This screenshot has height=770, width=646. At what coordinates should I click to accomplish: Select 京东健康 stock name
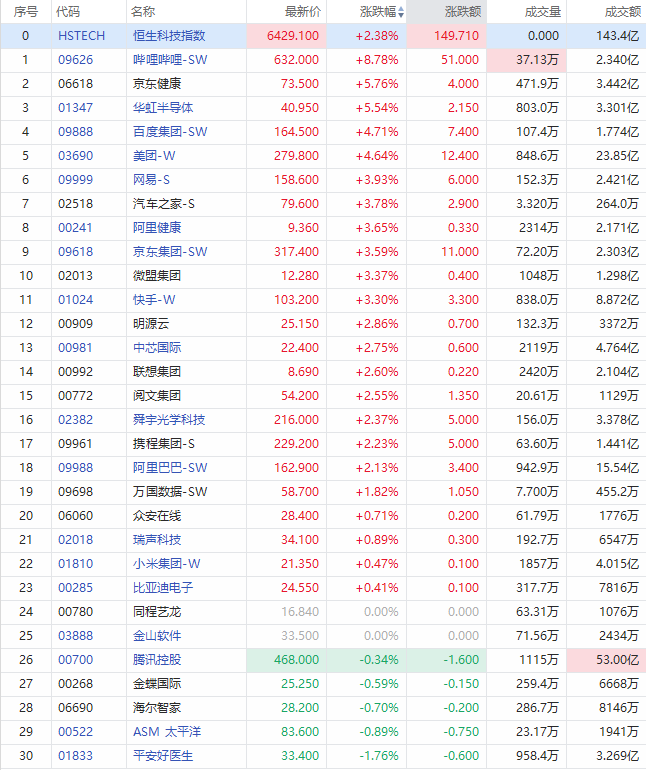[157, 84]
